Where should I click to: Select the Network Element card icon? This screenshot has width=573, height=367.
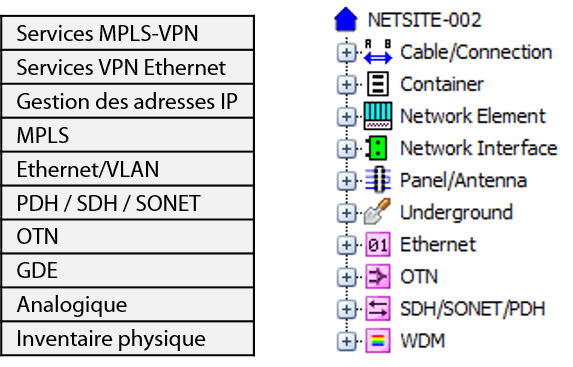[x=378, y=116]
